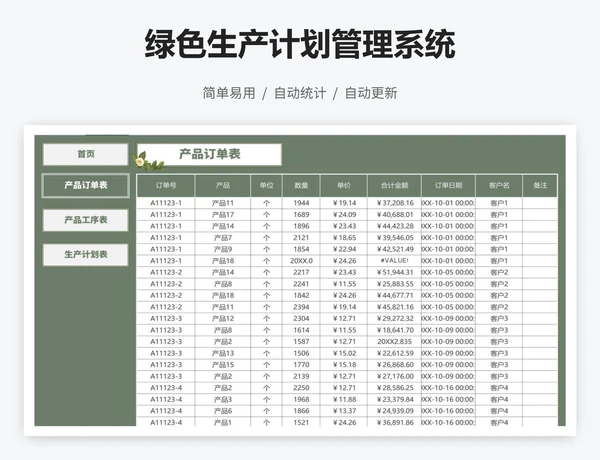Select quantity cell 2139
The image size is (600, 460).
(301, 376)
